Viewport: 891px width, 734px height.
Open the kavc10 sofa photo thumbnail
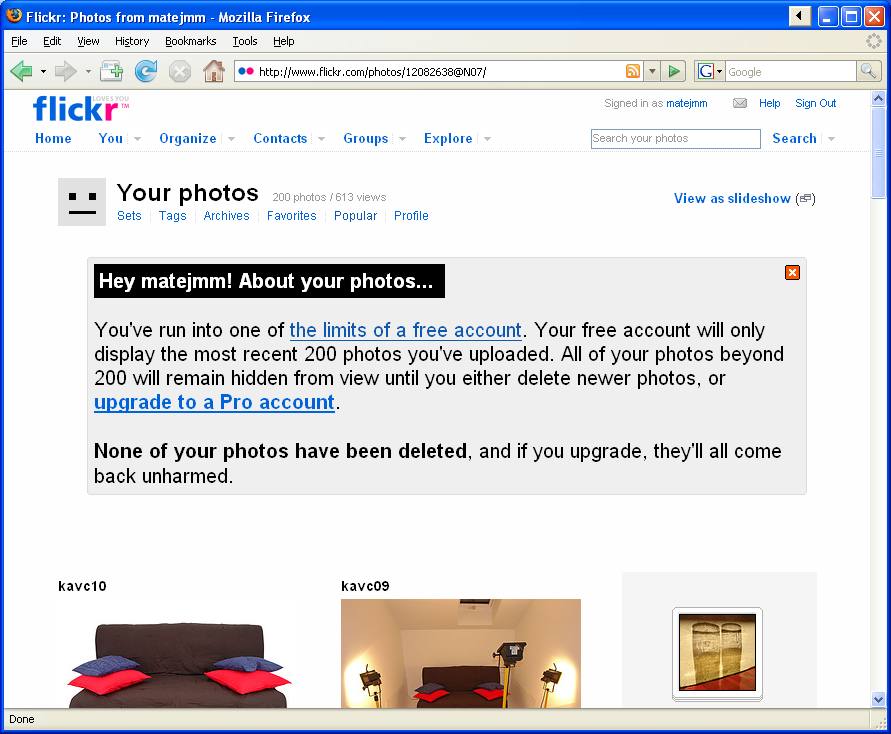point(180,654)
